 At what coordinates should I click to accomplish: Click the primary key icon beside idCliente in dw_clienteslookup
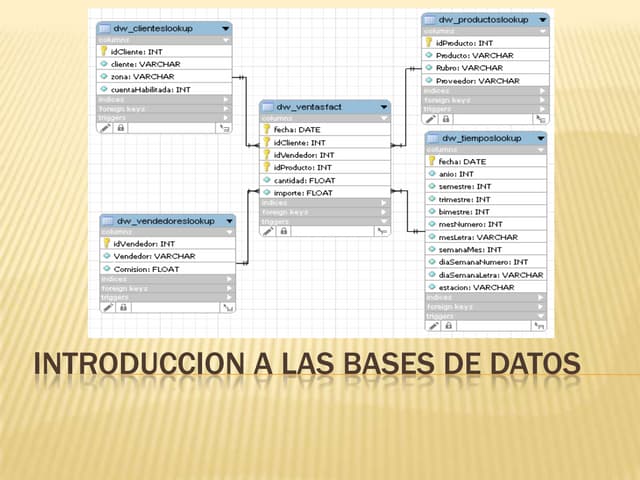pyautogui.click(x=103, y=50)
